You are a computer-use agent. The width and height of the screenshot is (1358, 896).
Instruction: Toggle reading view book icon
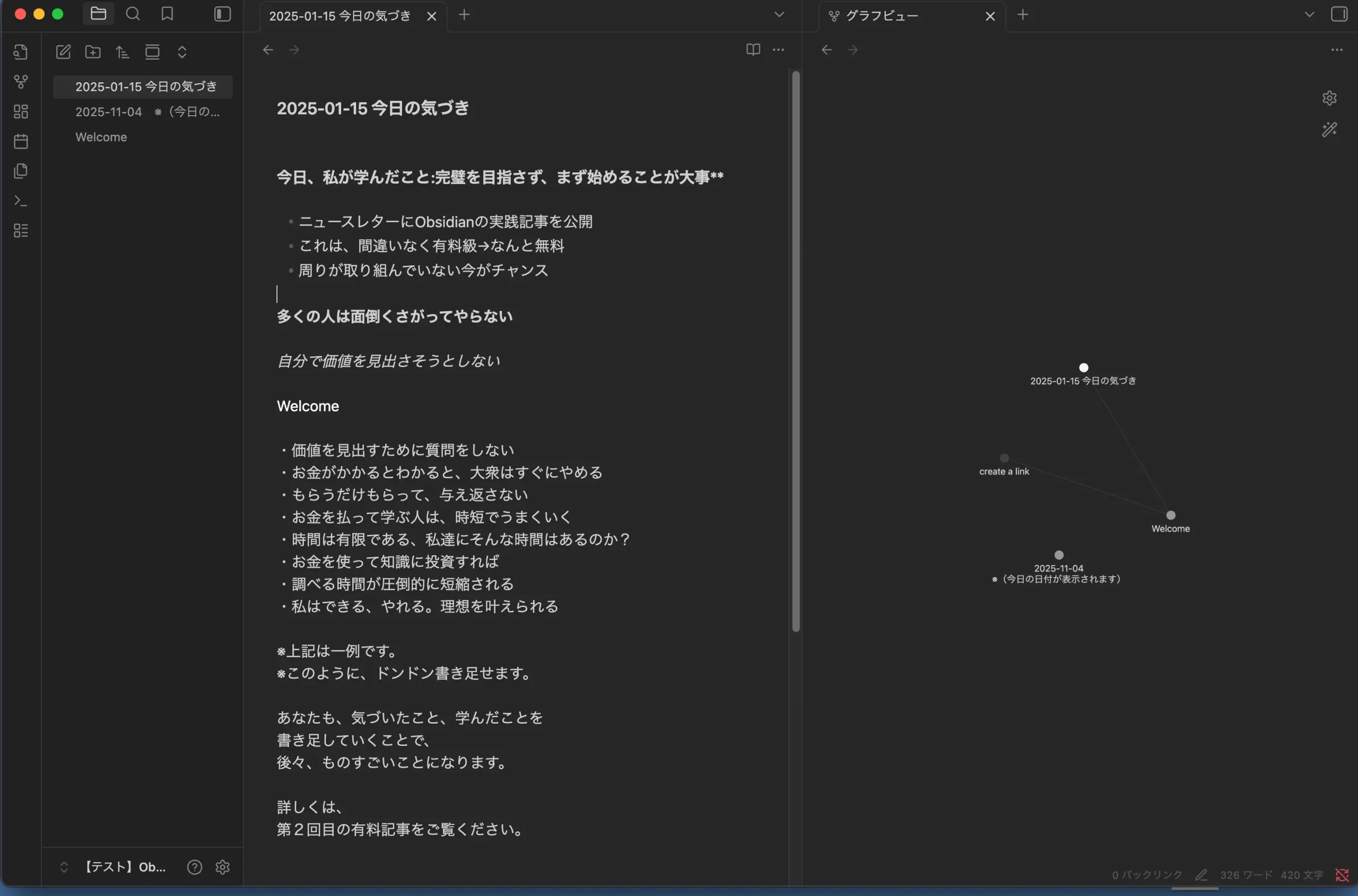753,50
